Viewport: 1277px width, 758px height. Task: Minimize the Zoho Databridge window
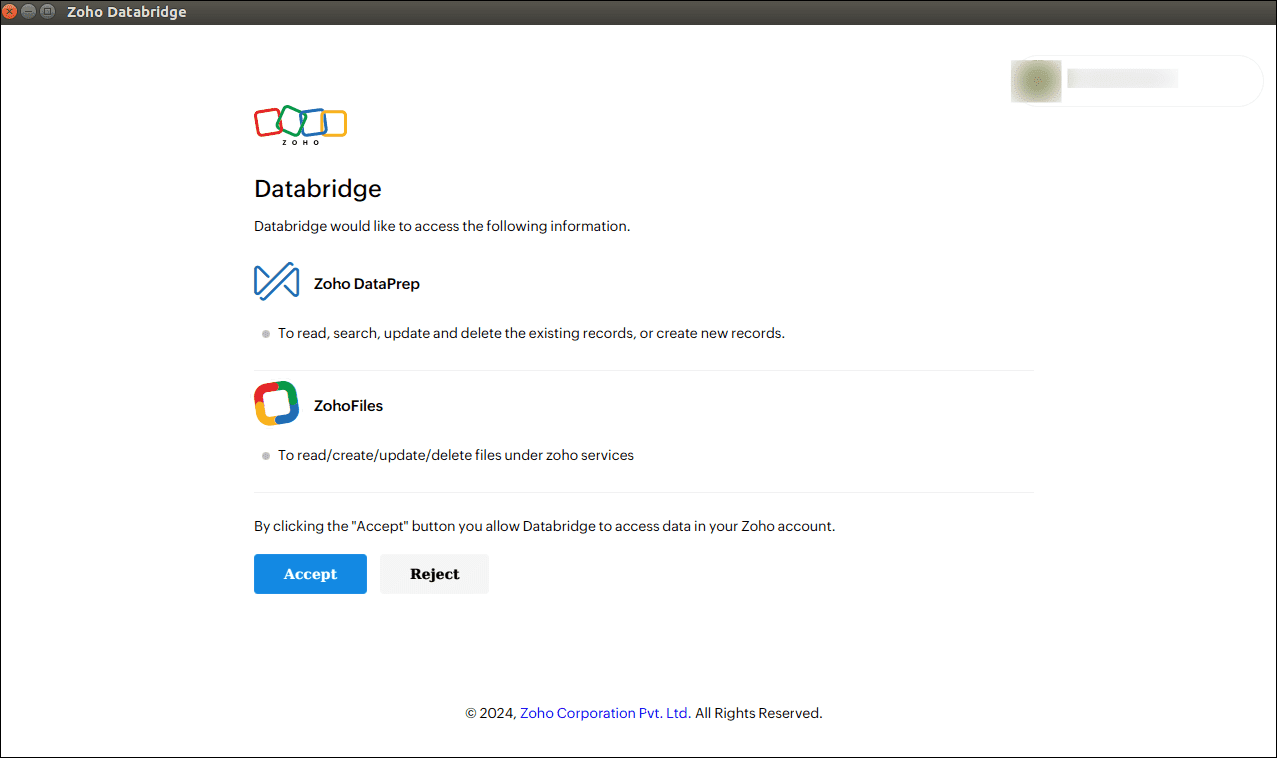point(29,12)
